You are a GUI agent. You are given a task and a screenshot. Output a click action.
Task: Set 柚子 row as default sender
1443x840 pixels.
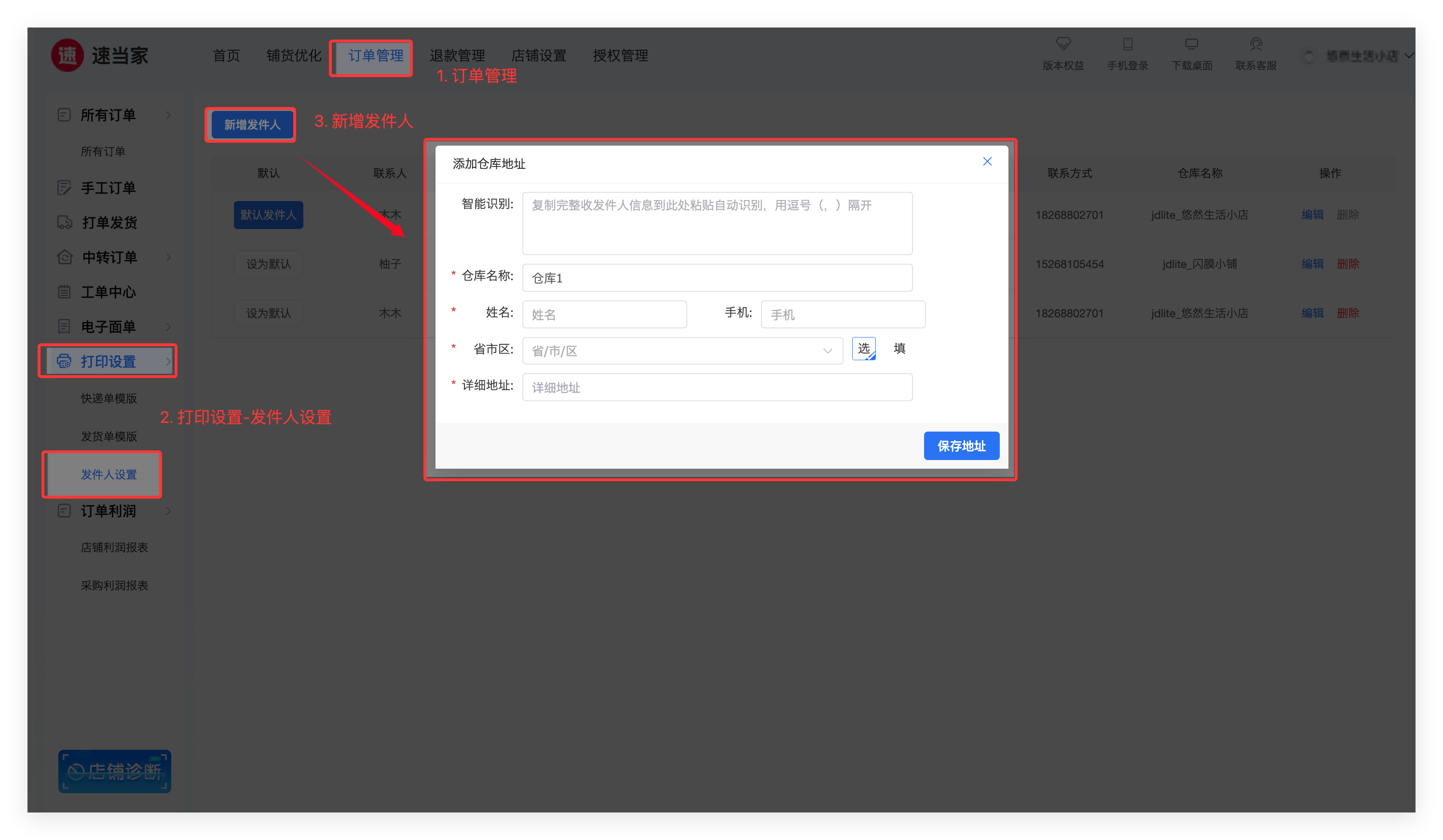pyautogui.click(x=268, y=264)
